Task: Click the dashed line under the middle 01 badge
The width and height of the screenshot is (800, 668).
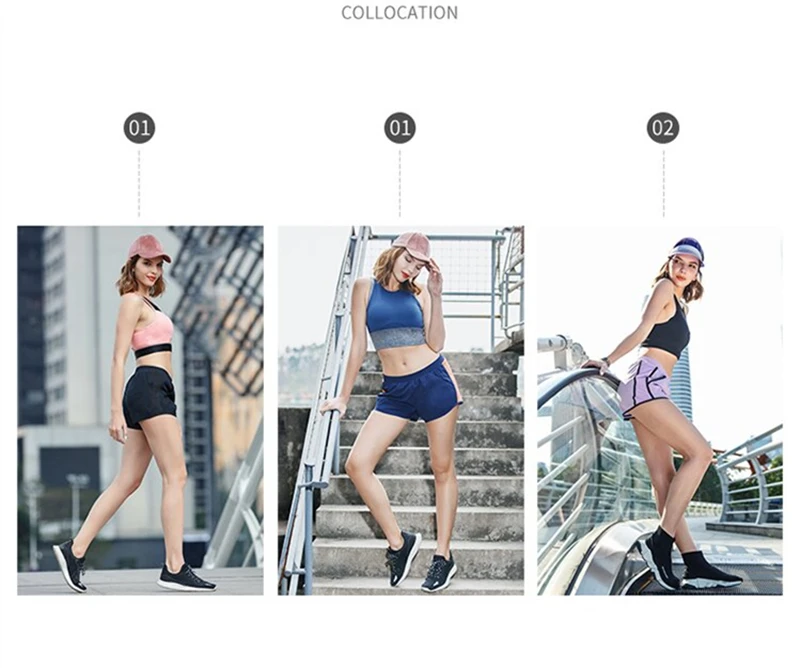Action: point(400,183)
